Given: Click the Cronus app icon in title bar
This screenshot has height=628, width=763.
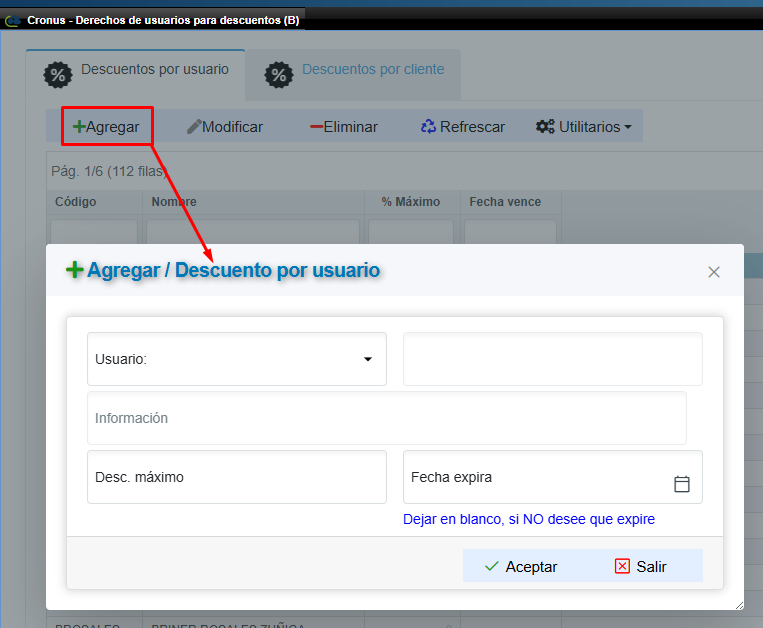Looking at the screenshot, I should pos(13,20).
